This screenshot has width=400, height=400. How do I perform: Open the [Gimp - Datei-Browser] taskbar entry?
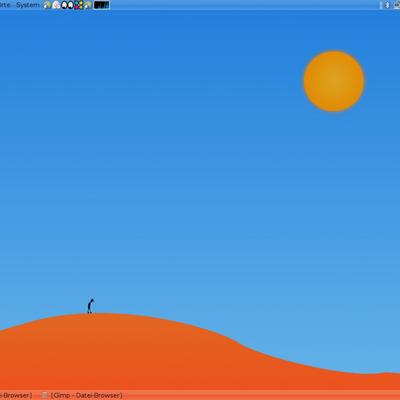(83, 395)
